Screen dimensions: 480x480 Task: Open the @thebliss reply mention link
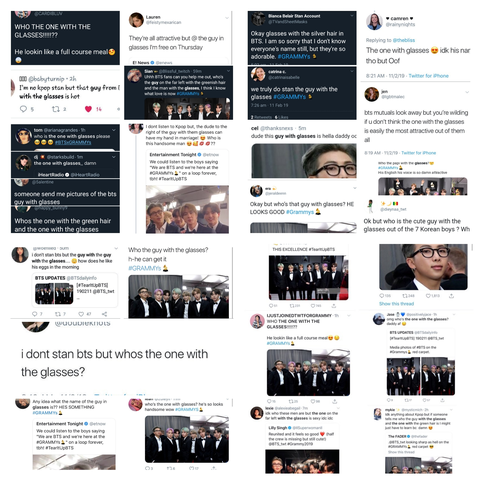point(404,40)
